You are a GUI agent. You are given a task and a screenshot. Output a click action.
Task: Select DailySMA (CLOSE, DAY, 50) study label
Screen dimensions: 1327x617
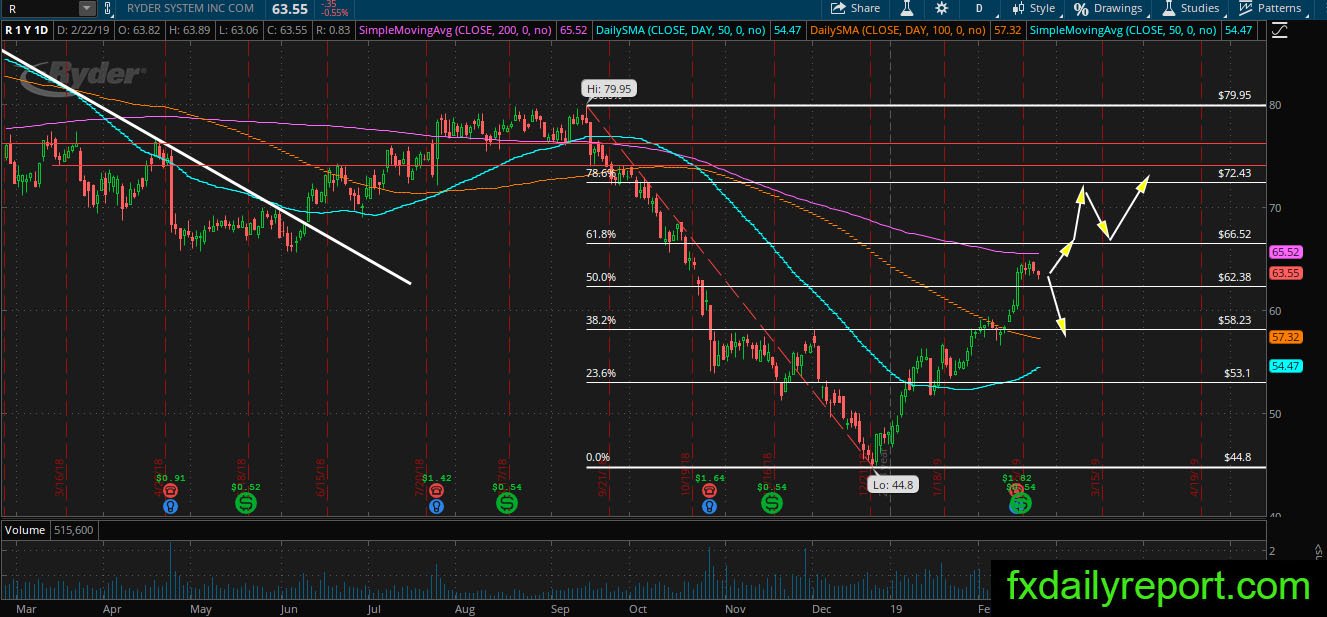pos(681,31)
